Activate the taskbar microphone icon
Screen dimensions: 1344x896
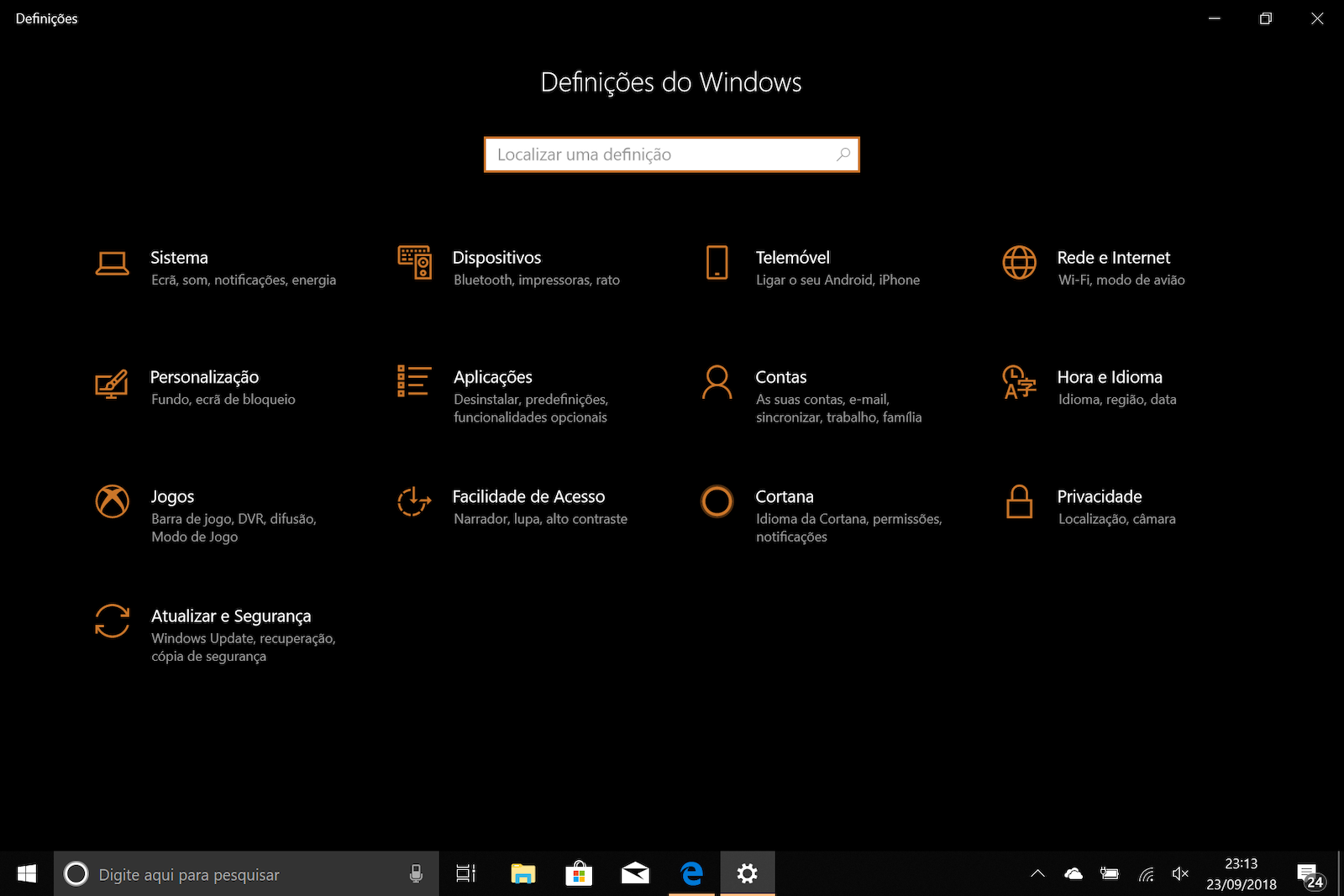416,874
